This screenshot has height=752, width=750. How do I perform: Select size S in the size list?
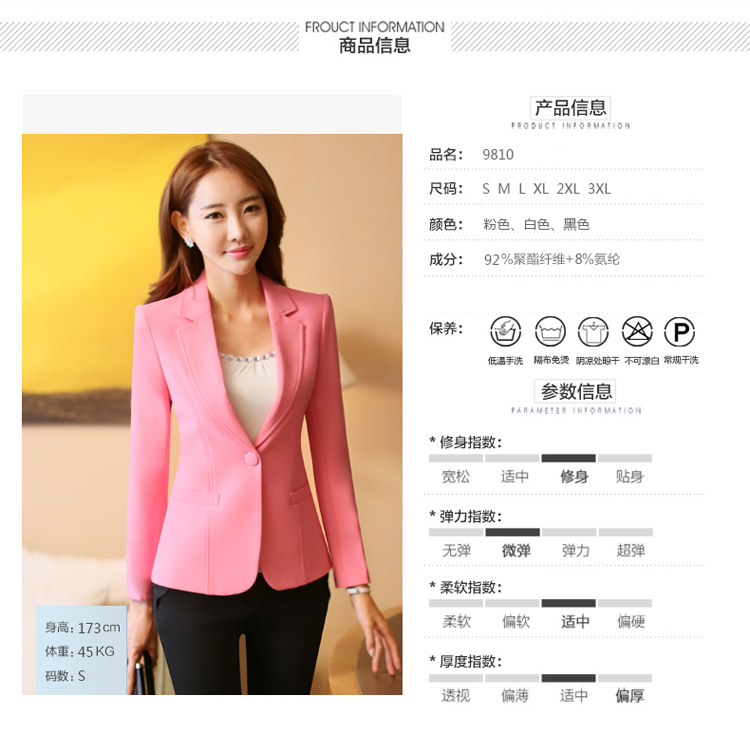click(486, 189)
